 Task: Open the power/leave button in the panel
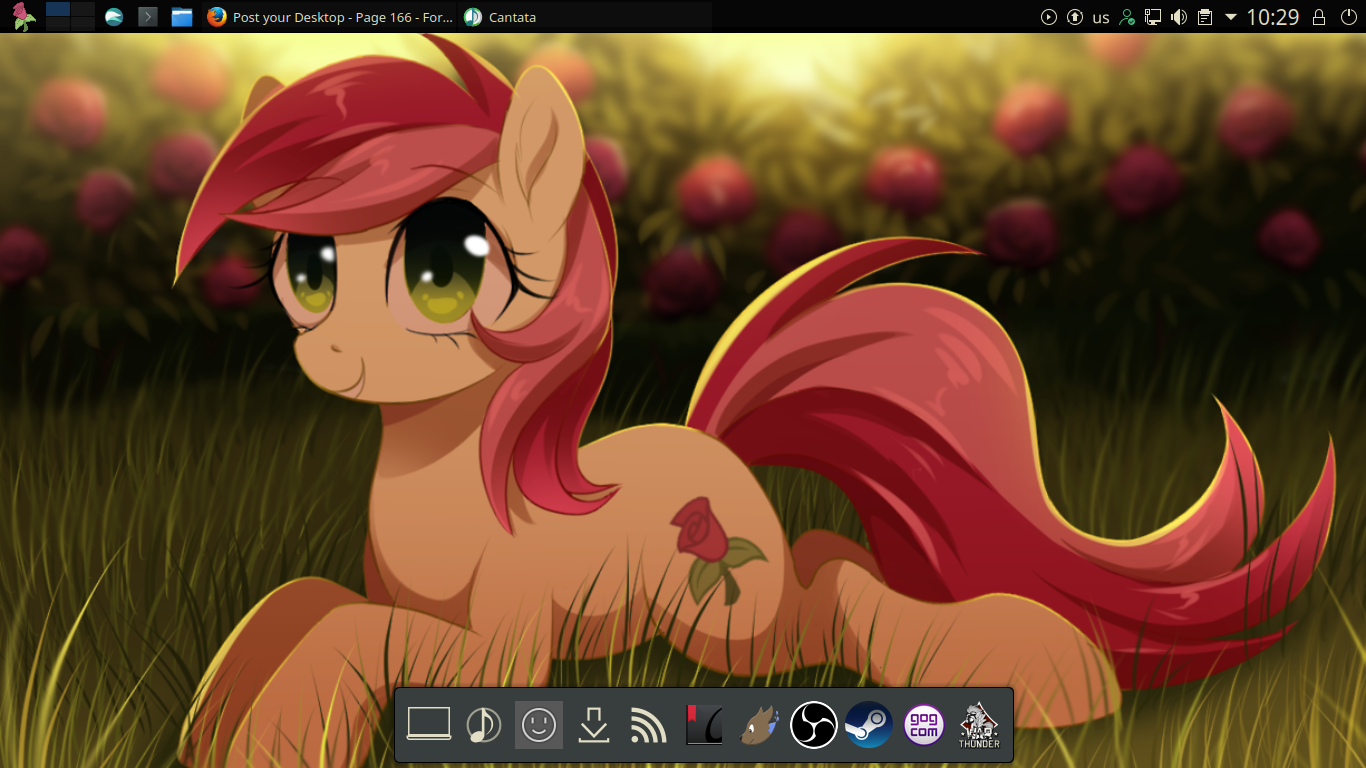click(x=1348, y=17)
